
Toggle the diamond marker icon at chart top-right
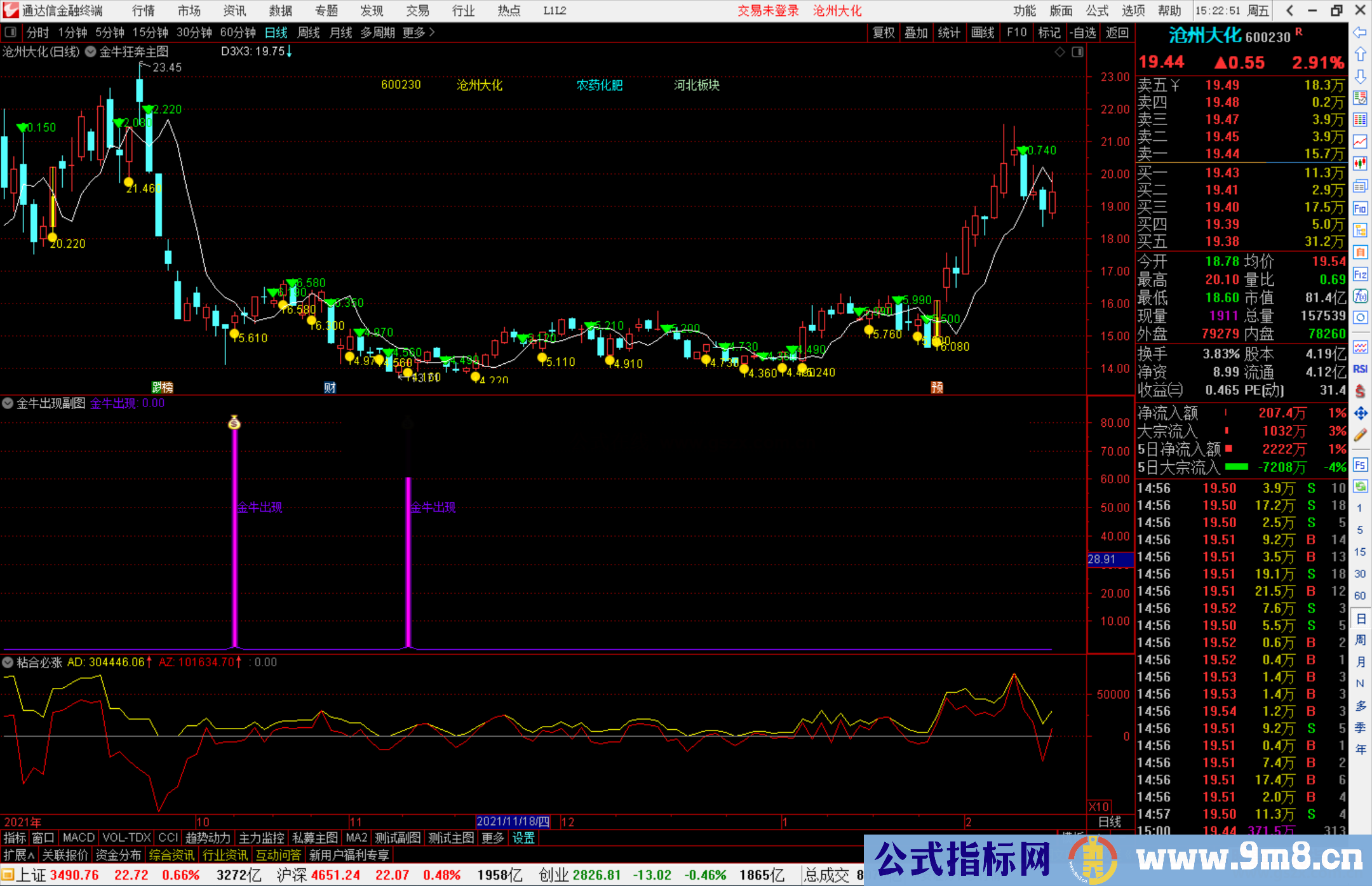[1059, 52]
